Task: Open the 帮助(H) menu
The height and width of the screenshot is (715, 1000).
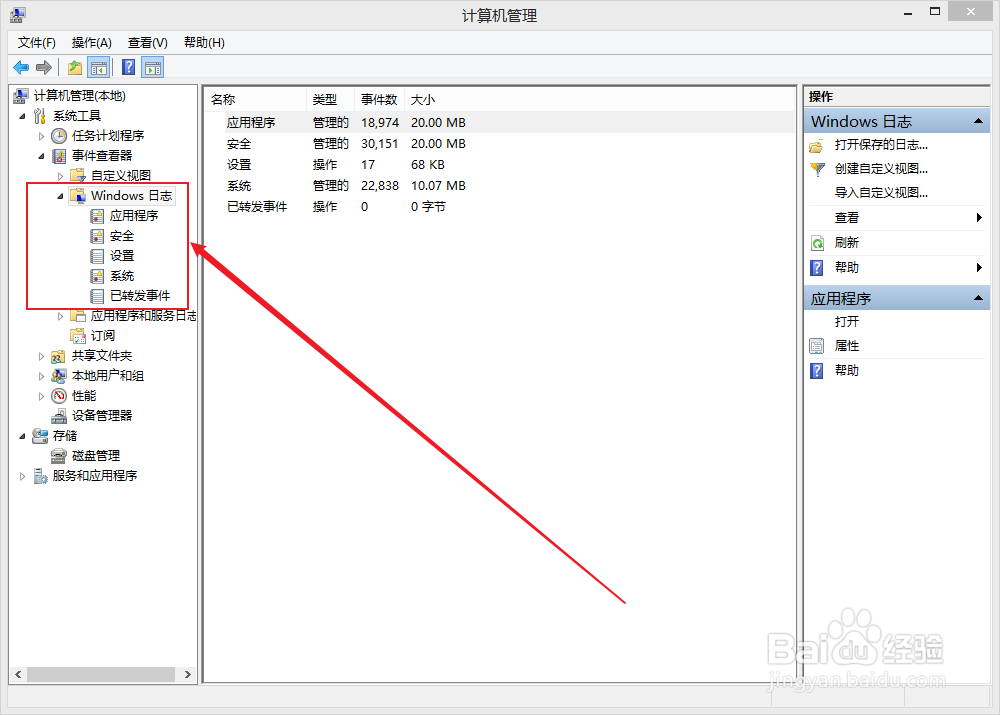Action: tap(204, 43)
